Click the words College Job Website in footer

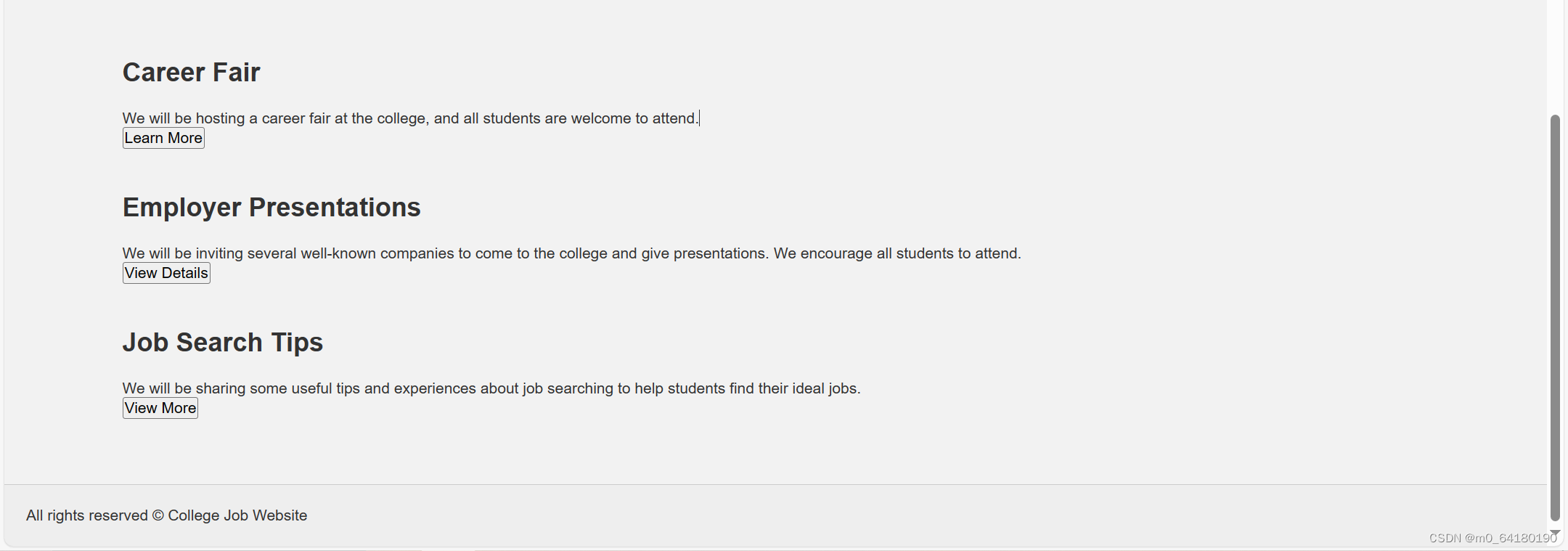pyautogui.click(x=237, y=515)
